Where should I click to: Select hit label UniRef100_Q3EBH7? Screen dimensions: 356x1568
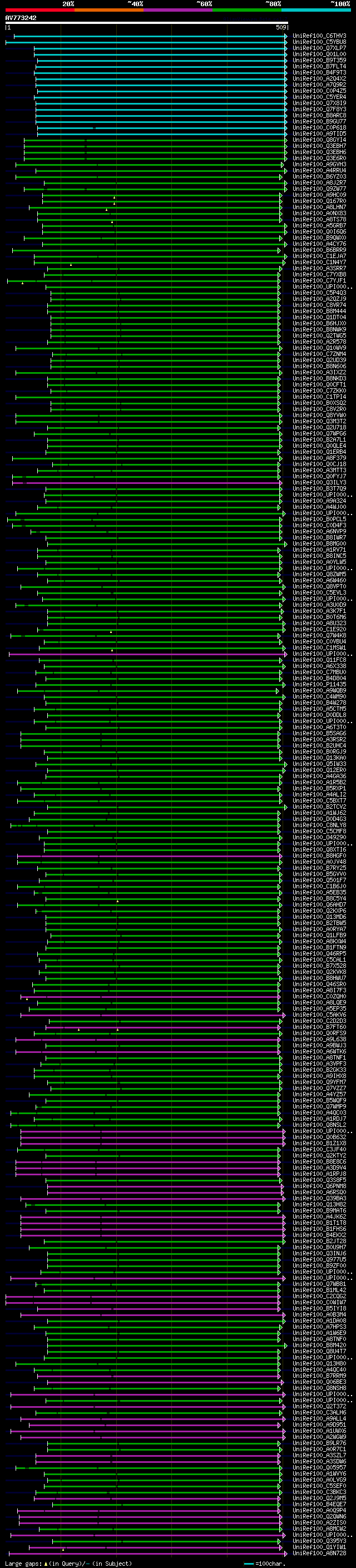(319, 146)
